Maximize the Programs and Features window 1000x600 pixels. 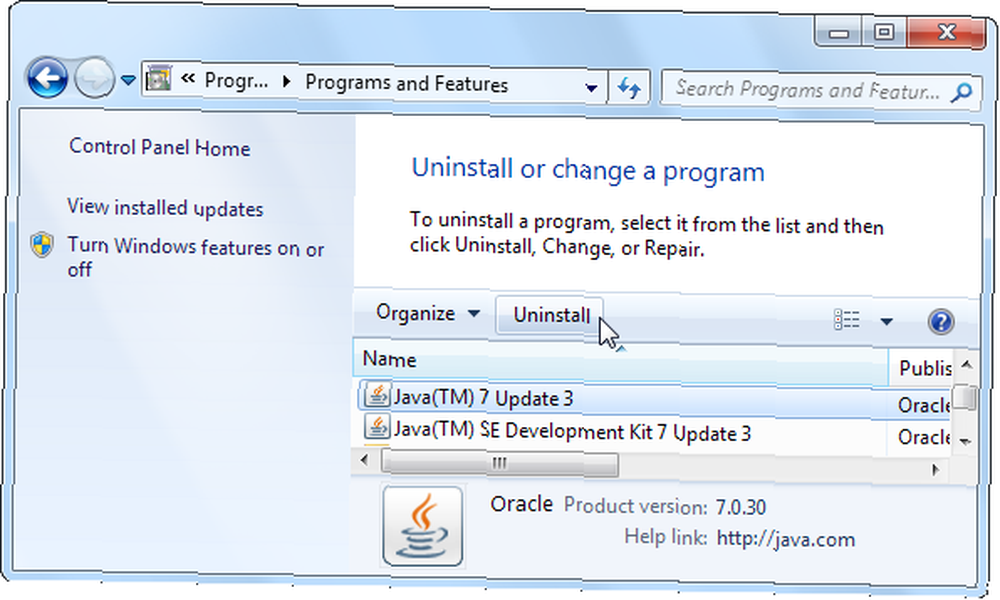point(884,32)
